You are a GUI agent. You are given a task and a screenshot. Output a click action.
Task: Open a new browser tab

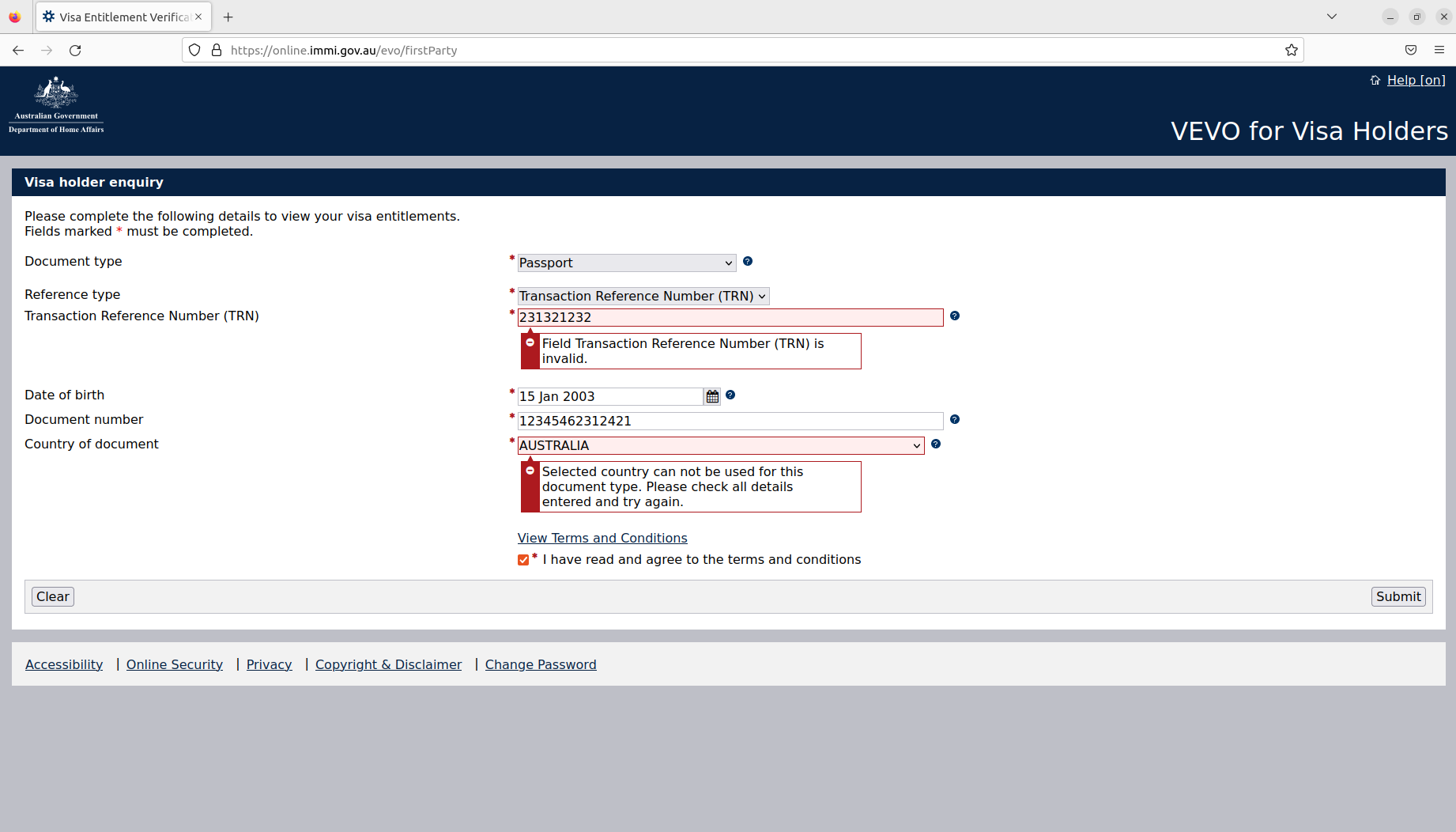pos(228,17)
